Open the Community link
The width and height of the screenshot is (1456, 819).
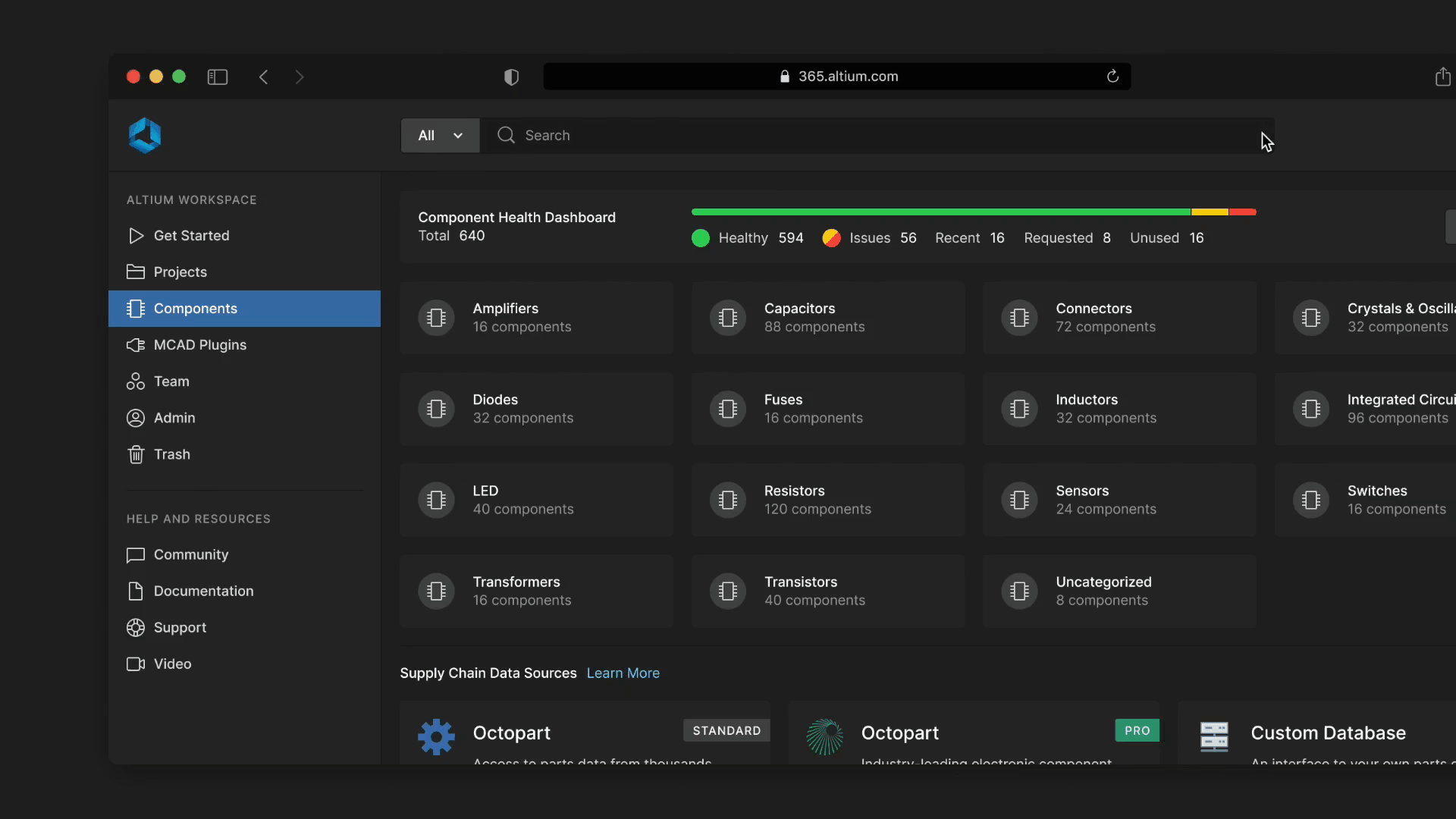[244, 555]
